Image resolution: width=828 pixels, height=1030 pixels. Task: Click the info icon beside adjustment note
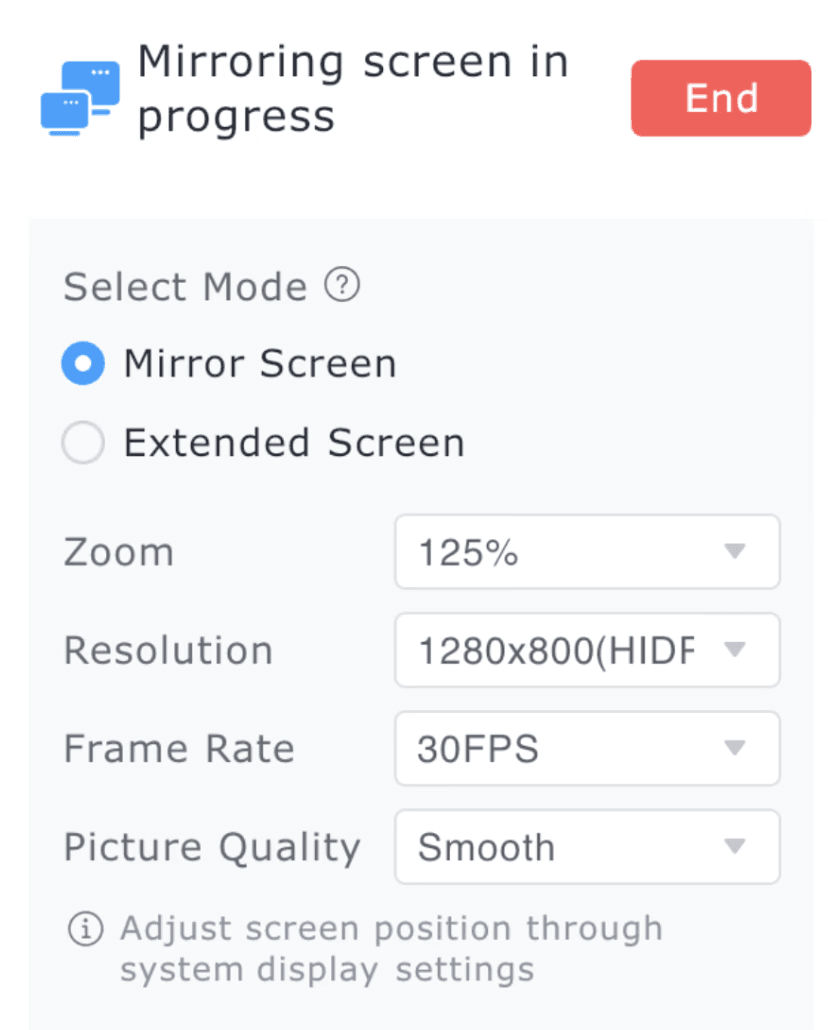click(85, 928)
